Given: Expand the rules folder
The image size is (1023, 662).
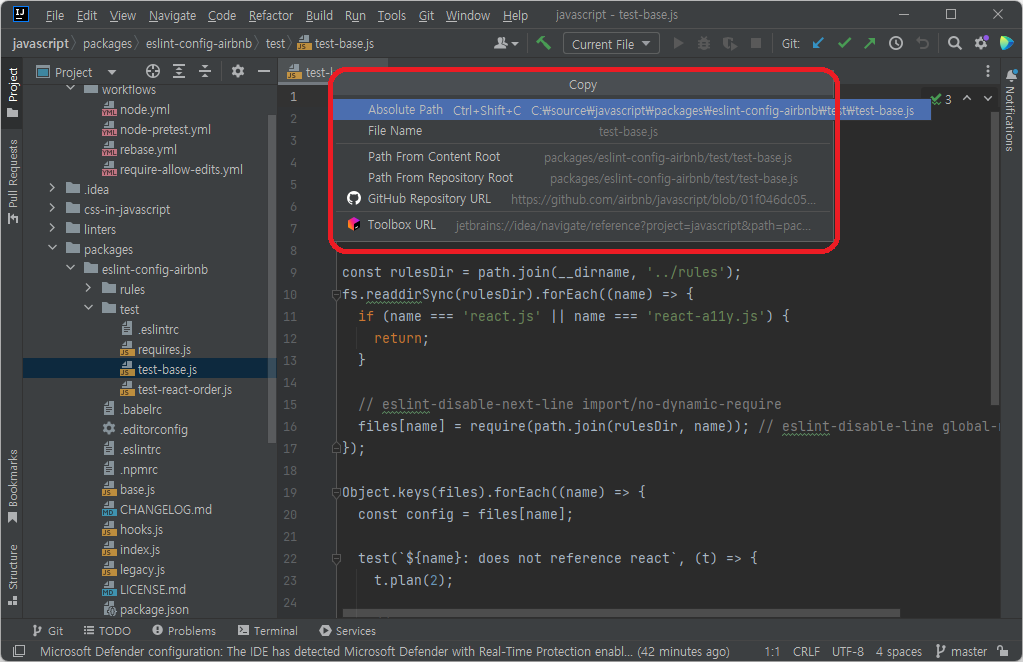Looking at the screenshot, I should click(x=89, y=288).
